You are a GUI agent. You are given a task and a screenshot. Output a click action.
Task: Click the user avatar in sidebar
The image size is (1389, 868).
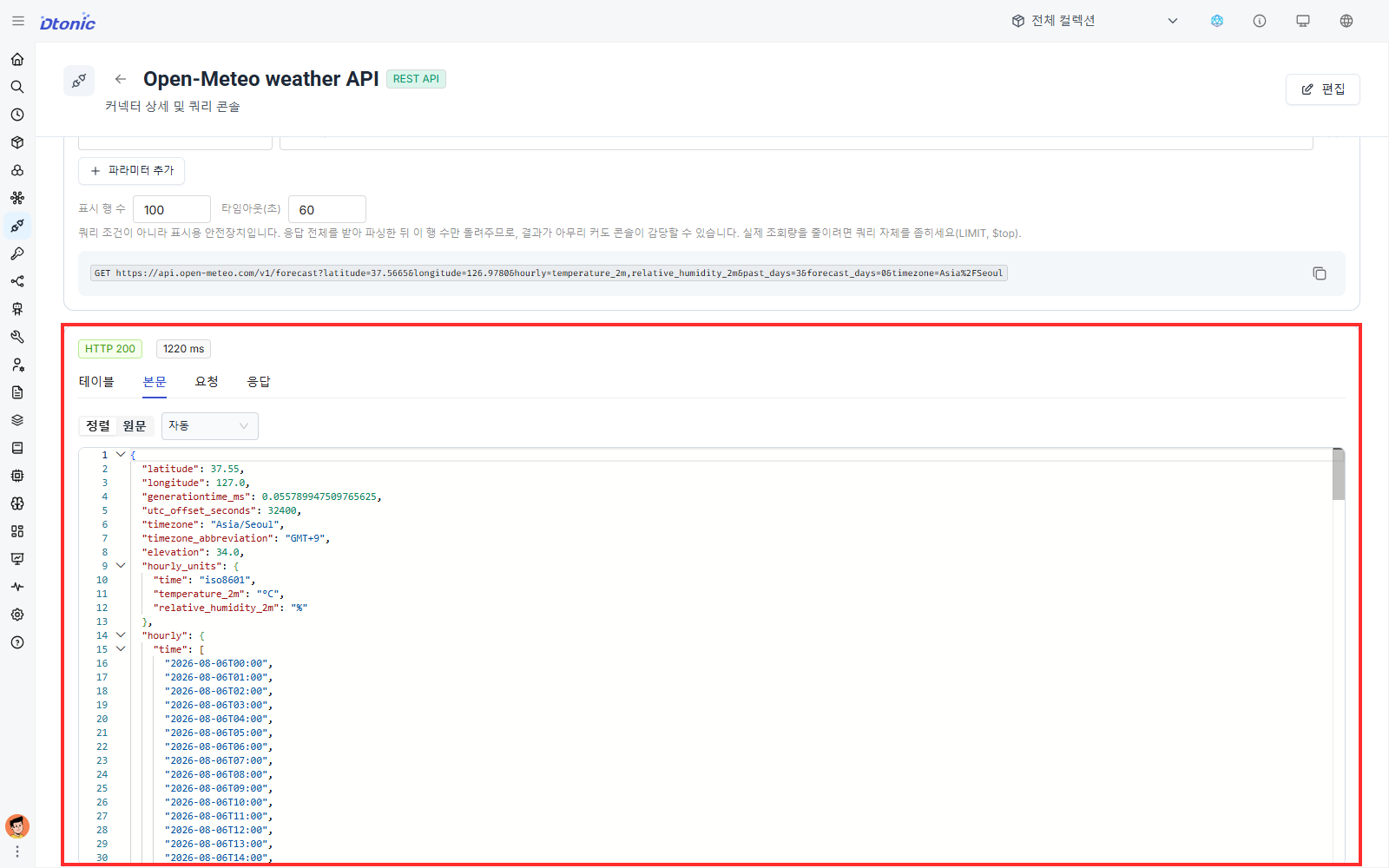point(17,825)
